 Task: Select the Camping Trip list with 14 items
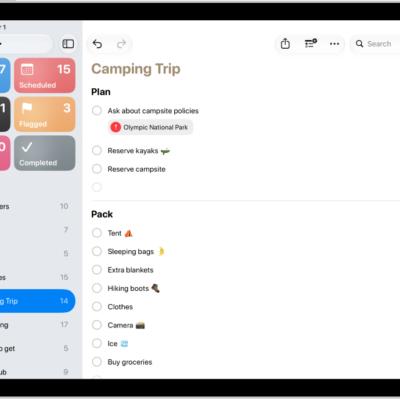(37, 301)
